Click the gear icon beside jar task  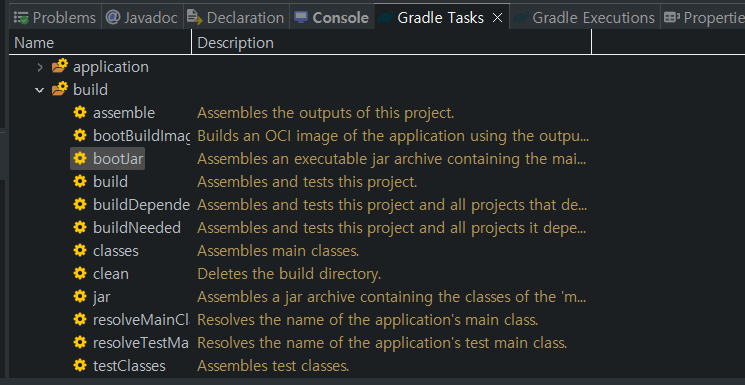pos(80,296)
